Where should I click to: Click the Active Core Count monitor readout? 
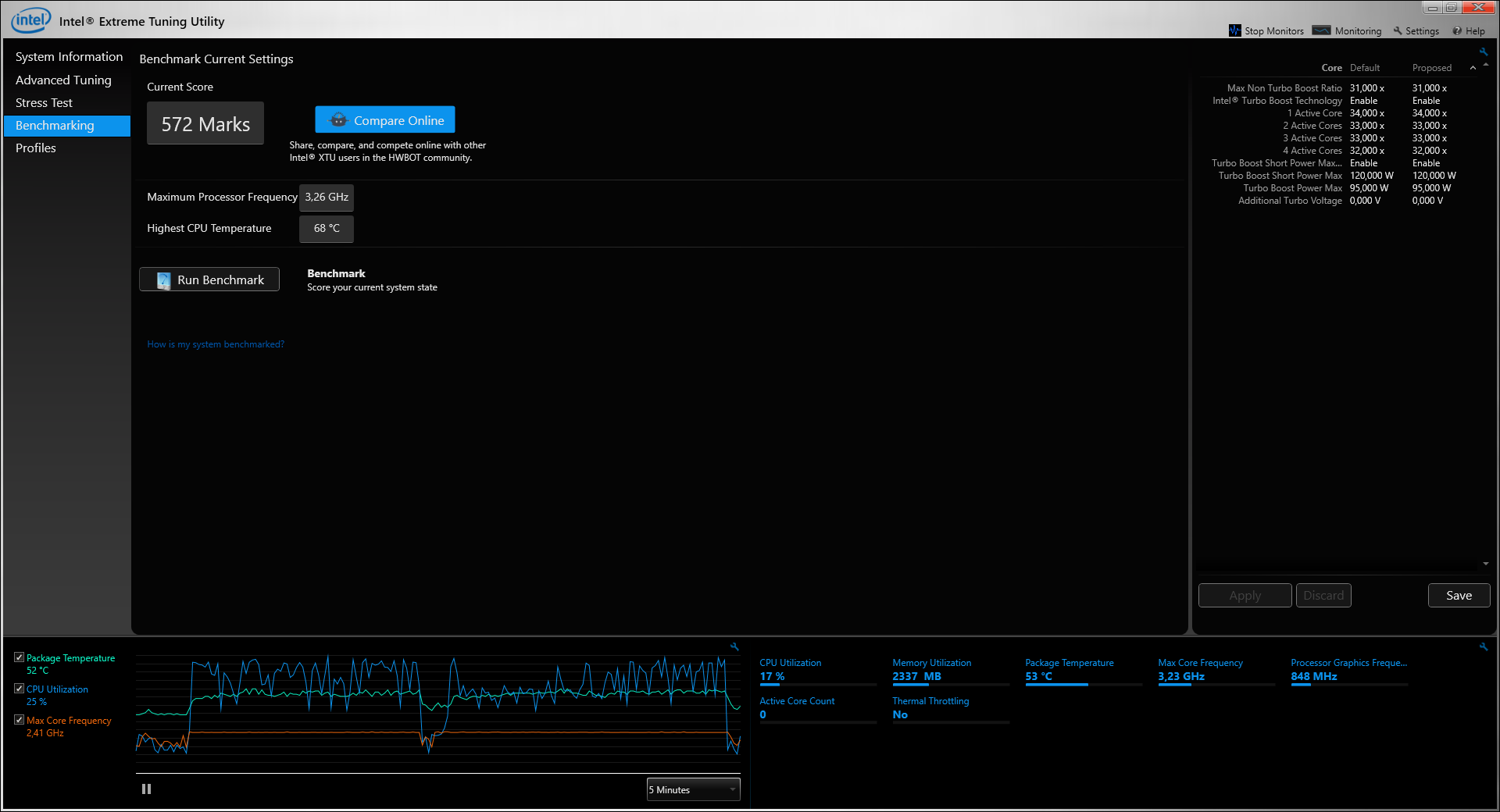click(817, 708)
